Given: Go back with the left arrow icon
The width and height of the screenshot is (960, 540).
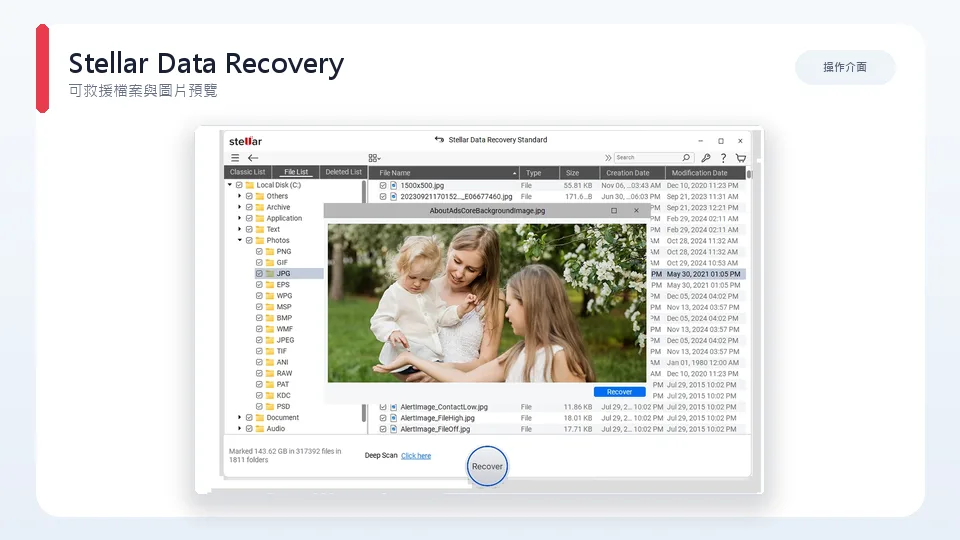Looking at the screenshot, I should pyautogui.click(x=253, y=158).
